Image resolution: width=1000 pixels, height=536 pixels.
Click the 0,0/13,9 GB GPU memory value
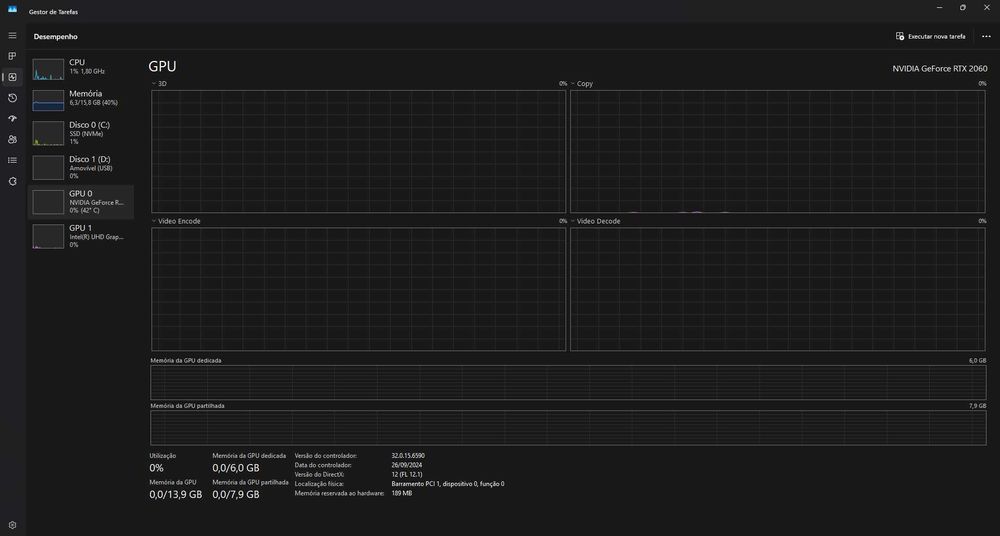pos(175,495)
